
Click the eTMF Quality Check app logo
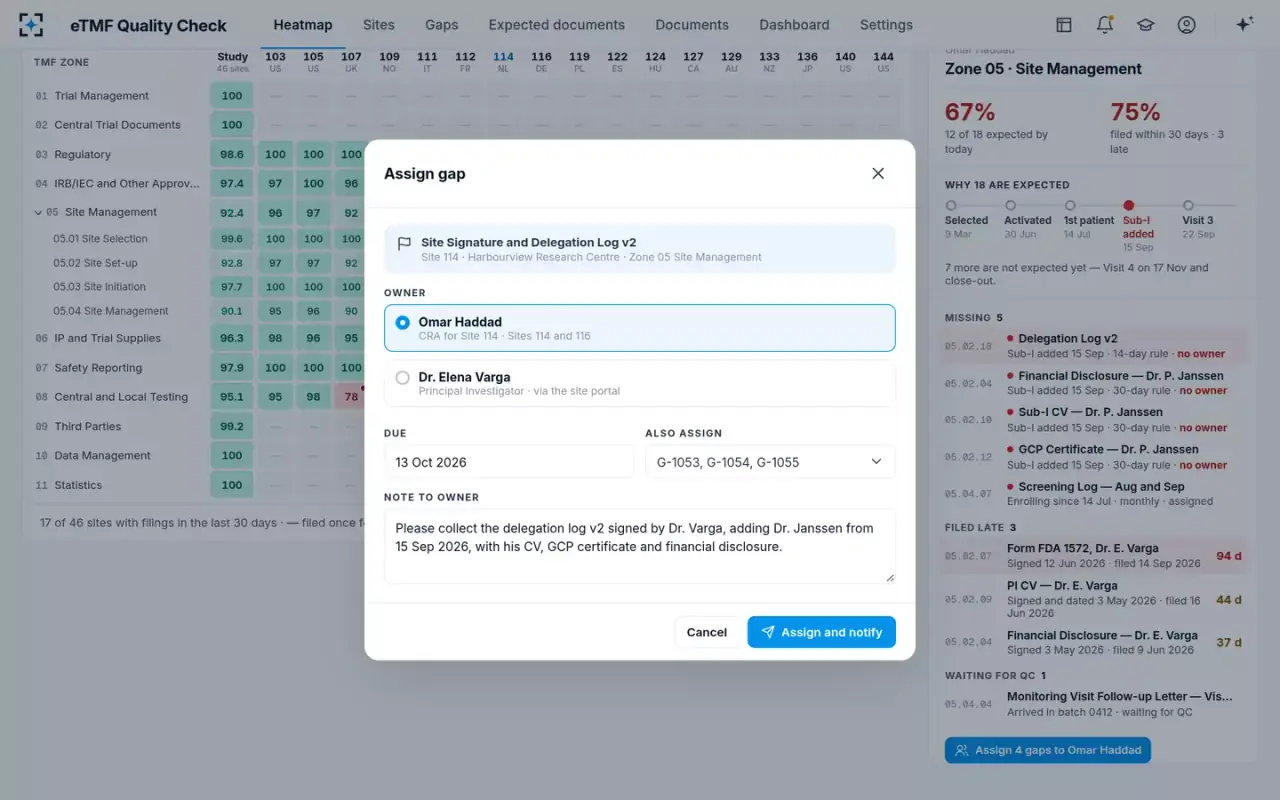31,25
